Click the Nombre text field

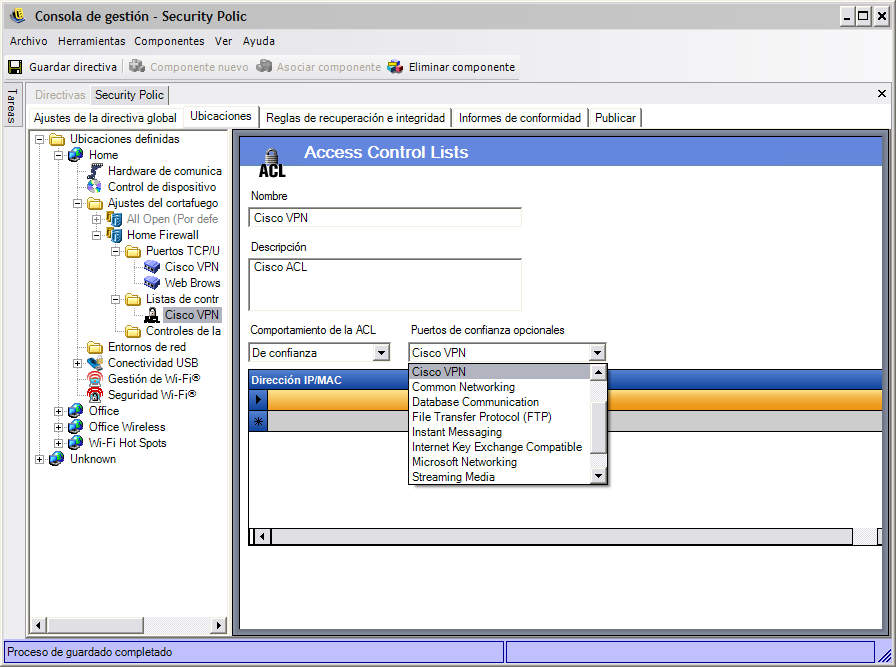point(385,217)
